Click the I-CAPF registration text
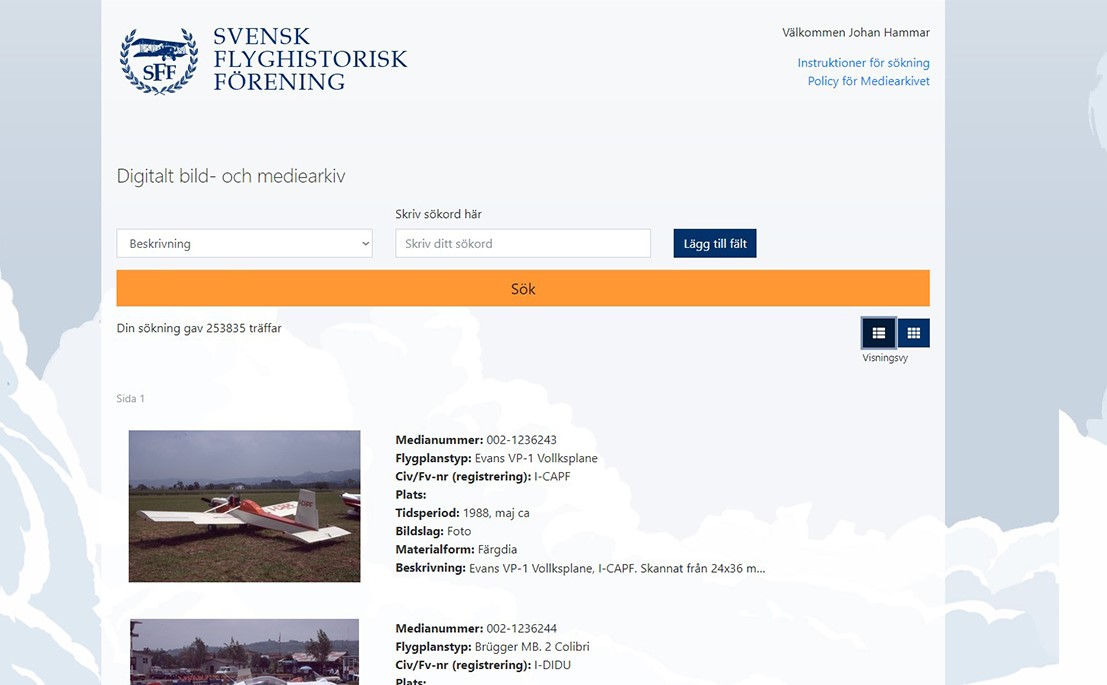Viewport: 1107px width, 685px height. click(552, 477)
